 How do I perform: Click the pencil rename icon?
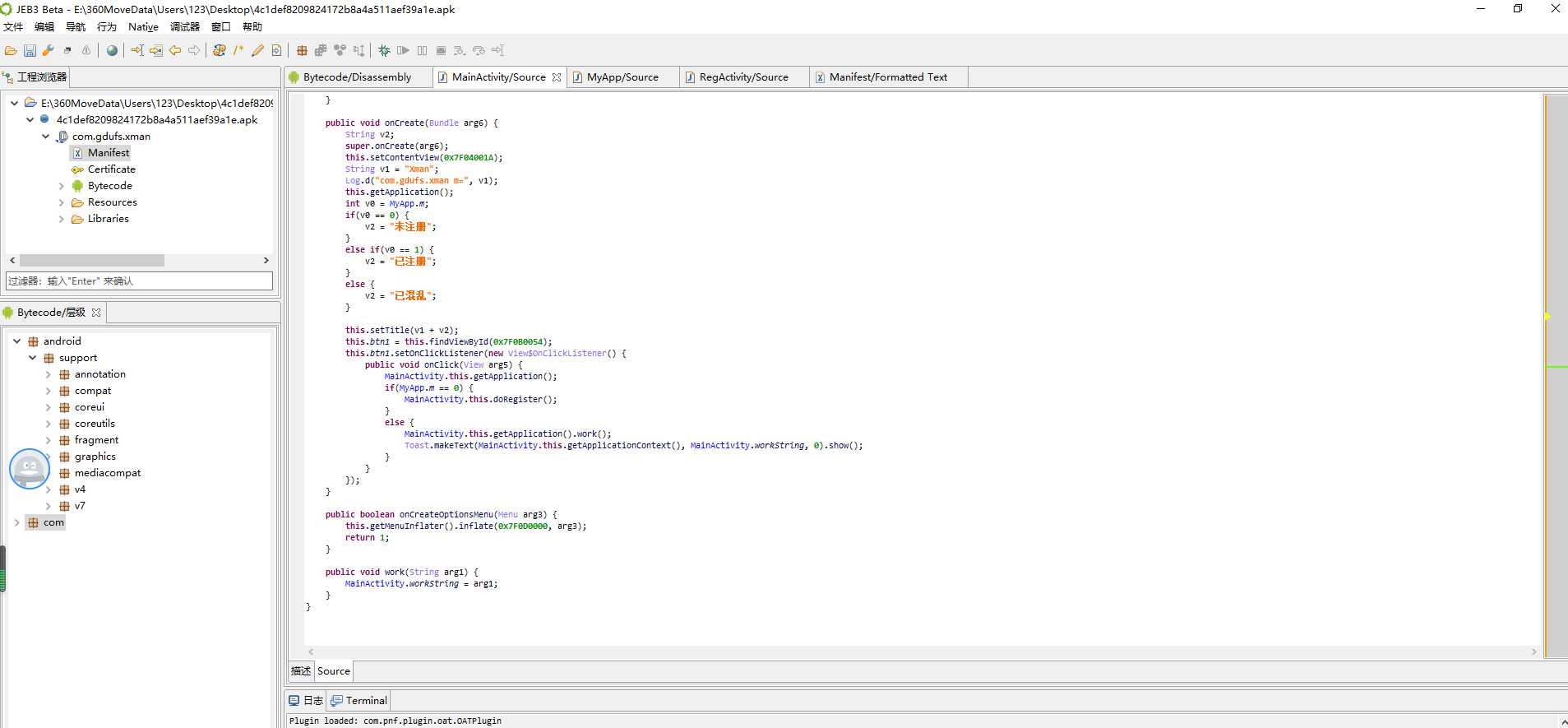[257, 51]
